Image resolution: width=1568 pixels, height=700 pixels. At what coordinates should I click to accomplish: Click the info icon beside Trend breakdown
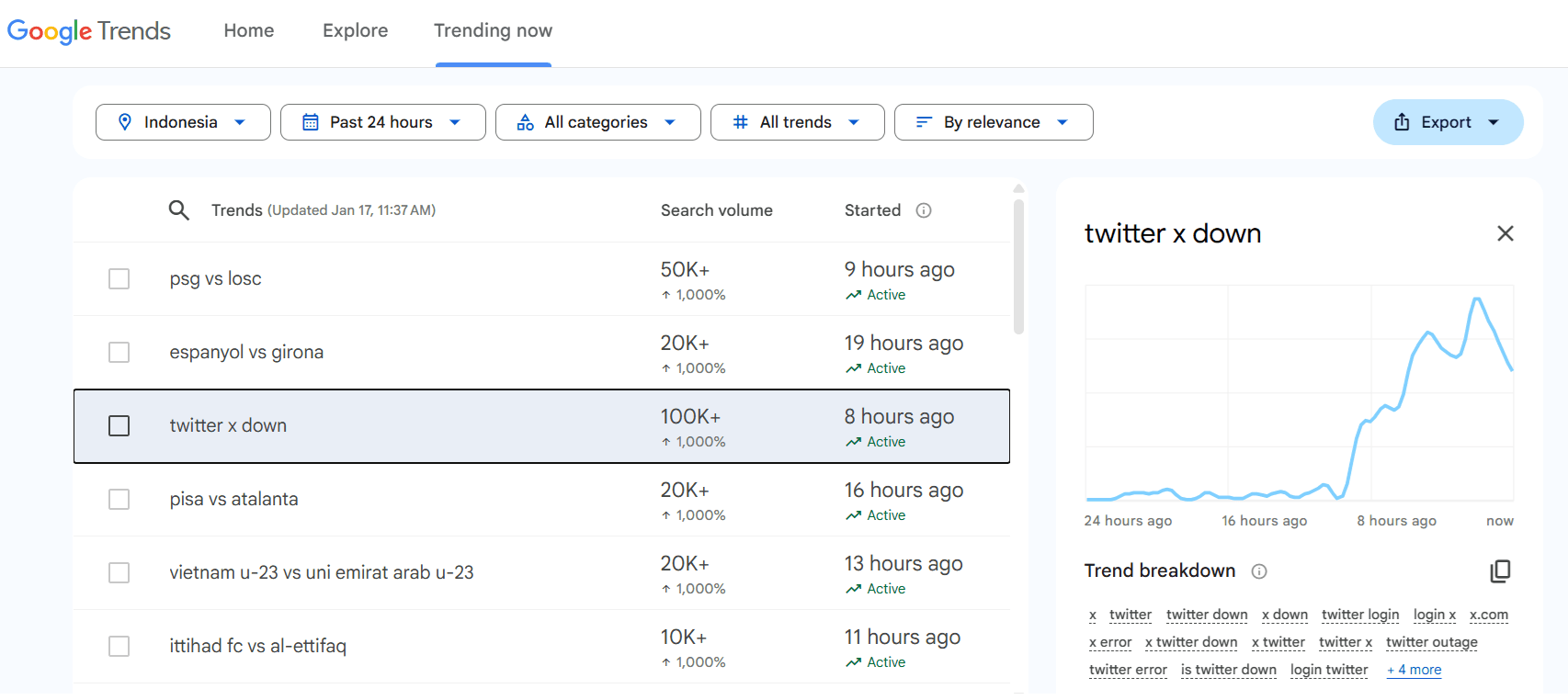pos(1259,571)
